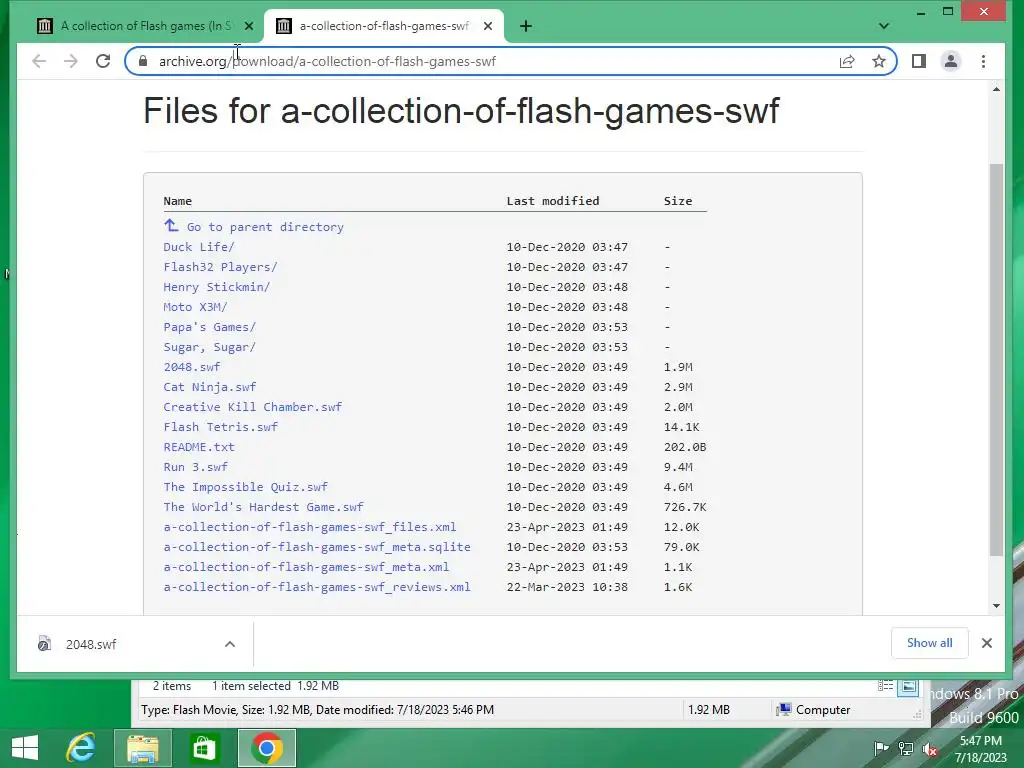Open the browser side panel
Image resolution: width=1024 pixels, height=768 pixels.
[919, 61]
